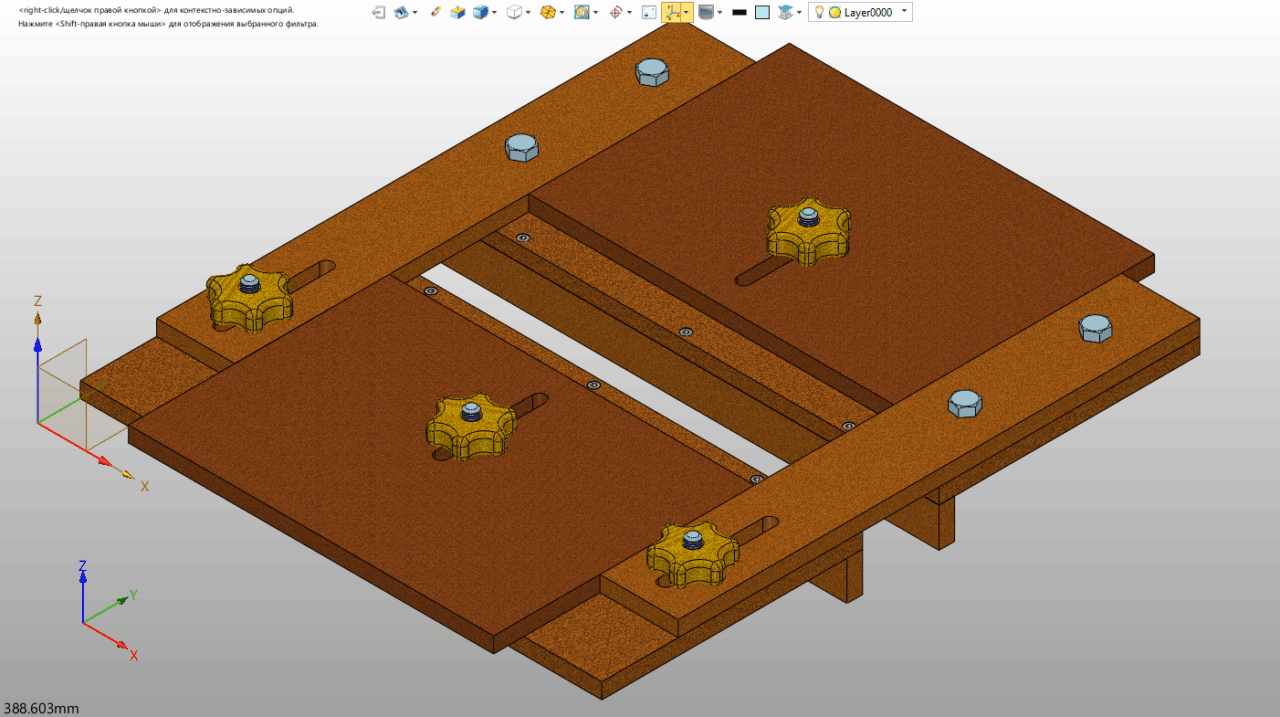
Task: Click the 388.603mm readout in status bar
Action: (x=41, y=708)
